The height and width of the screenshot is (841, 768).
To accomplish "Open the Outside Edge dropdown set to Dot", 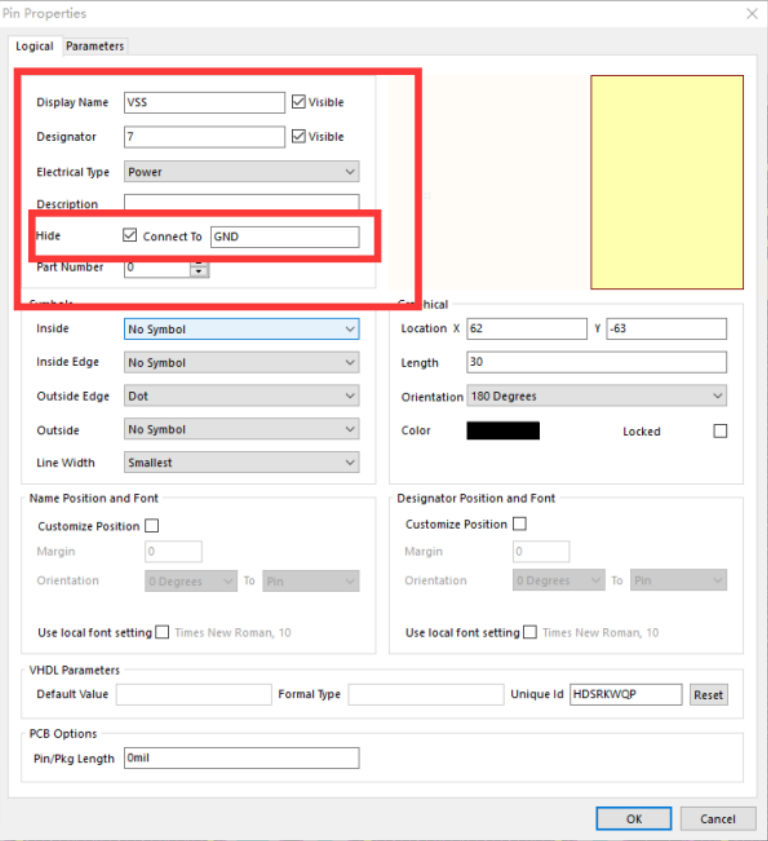I will coord(241,396).
